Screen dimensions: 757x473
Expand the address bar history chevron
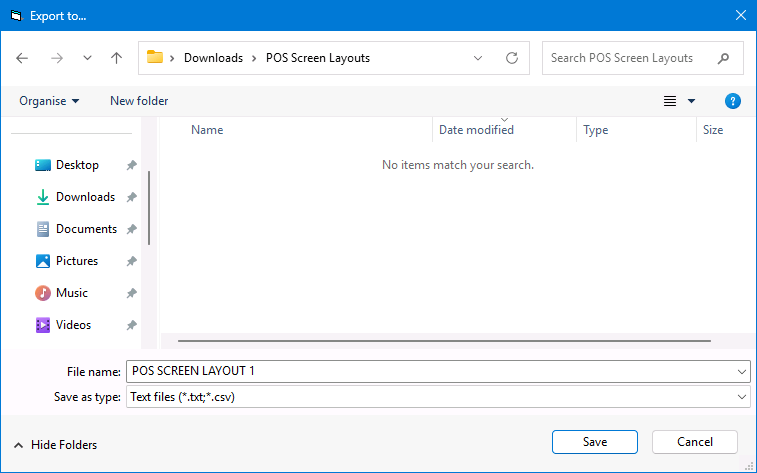click(478, 58)
